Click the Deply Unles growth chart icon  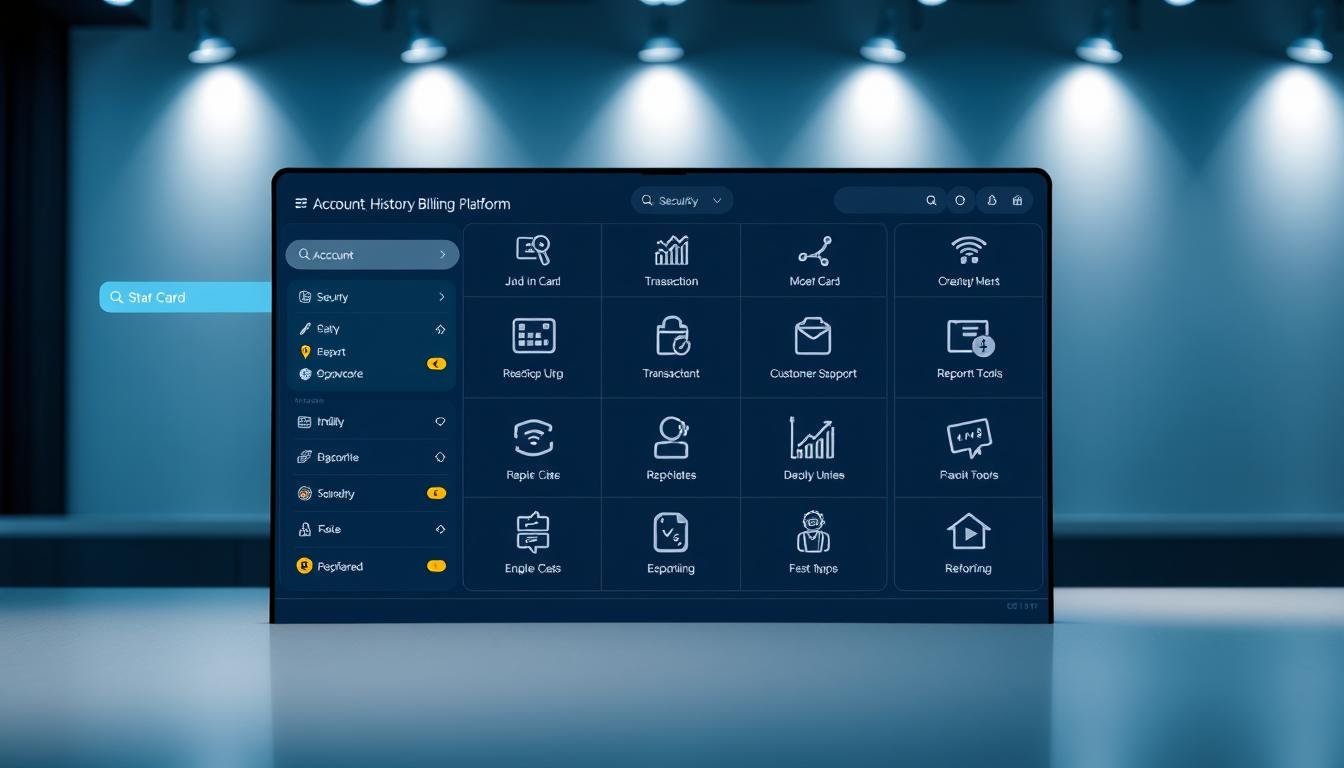[x=812, y=438]
